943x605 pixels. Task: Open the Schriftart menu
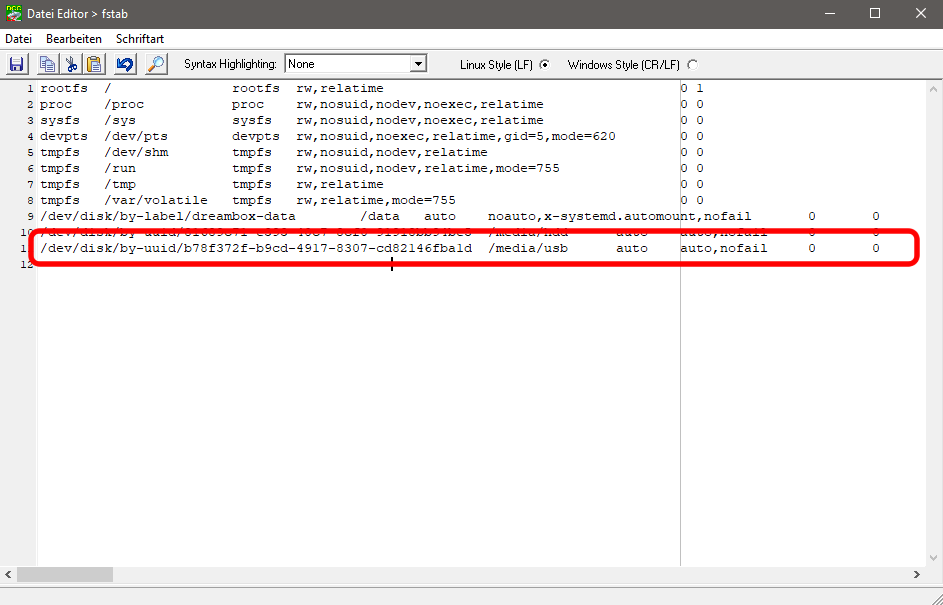tap(140, 39)
